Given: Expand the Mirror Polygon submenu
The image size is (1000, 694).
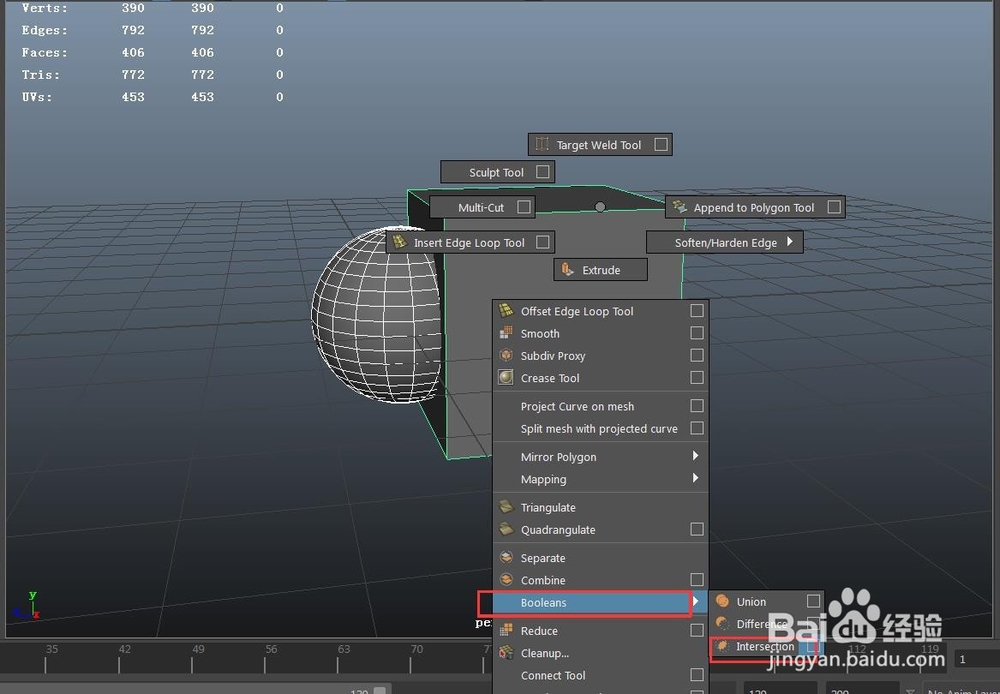Looking at the screenshot, I should [695, 456].
